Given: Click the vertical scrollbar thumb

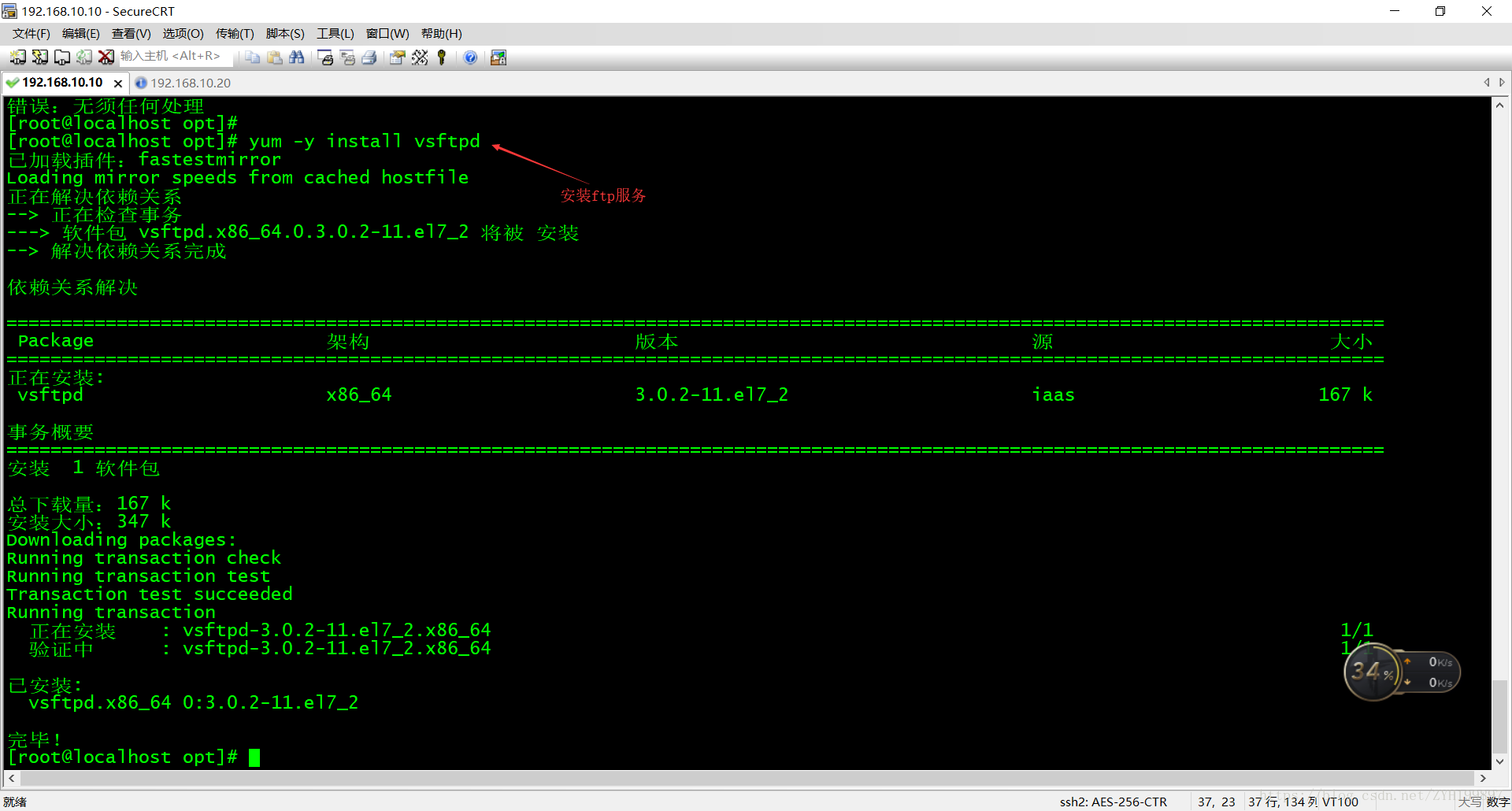Looking at the screenshot, I should tap(1500, 717).
